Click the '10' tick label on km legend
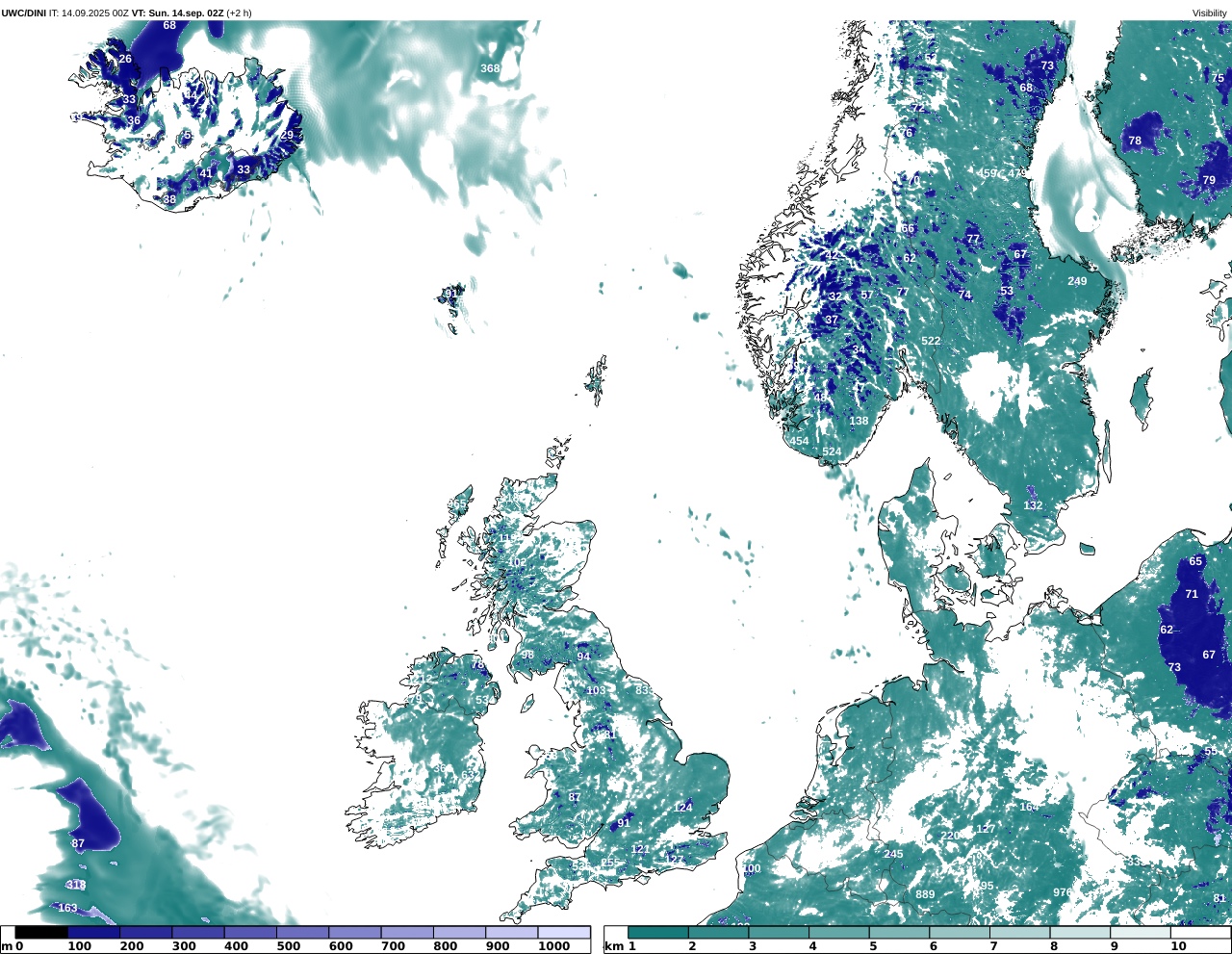The width and height of the screenshot is (1232, 954). [x=1178, y=946]
